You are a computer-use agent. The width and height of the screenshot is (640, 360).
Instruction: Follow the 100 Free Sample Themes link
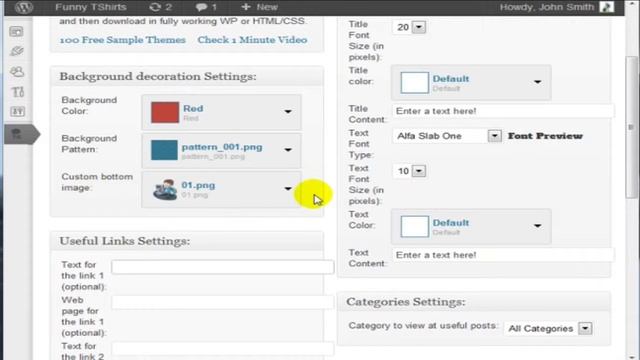122,40
